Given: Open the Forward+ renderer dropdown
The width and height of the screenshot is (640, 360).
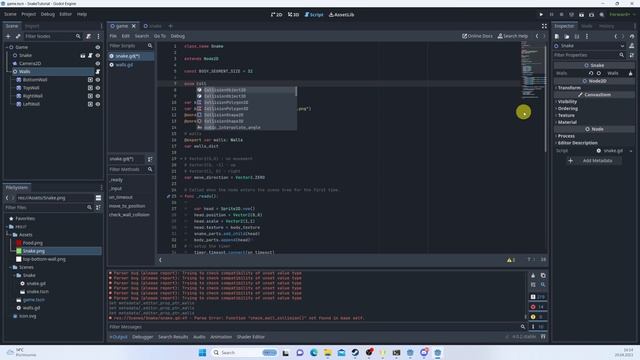Looking at the screenshot, I should point(622,15).
